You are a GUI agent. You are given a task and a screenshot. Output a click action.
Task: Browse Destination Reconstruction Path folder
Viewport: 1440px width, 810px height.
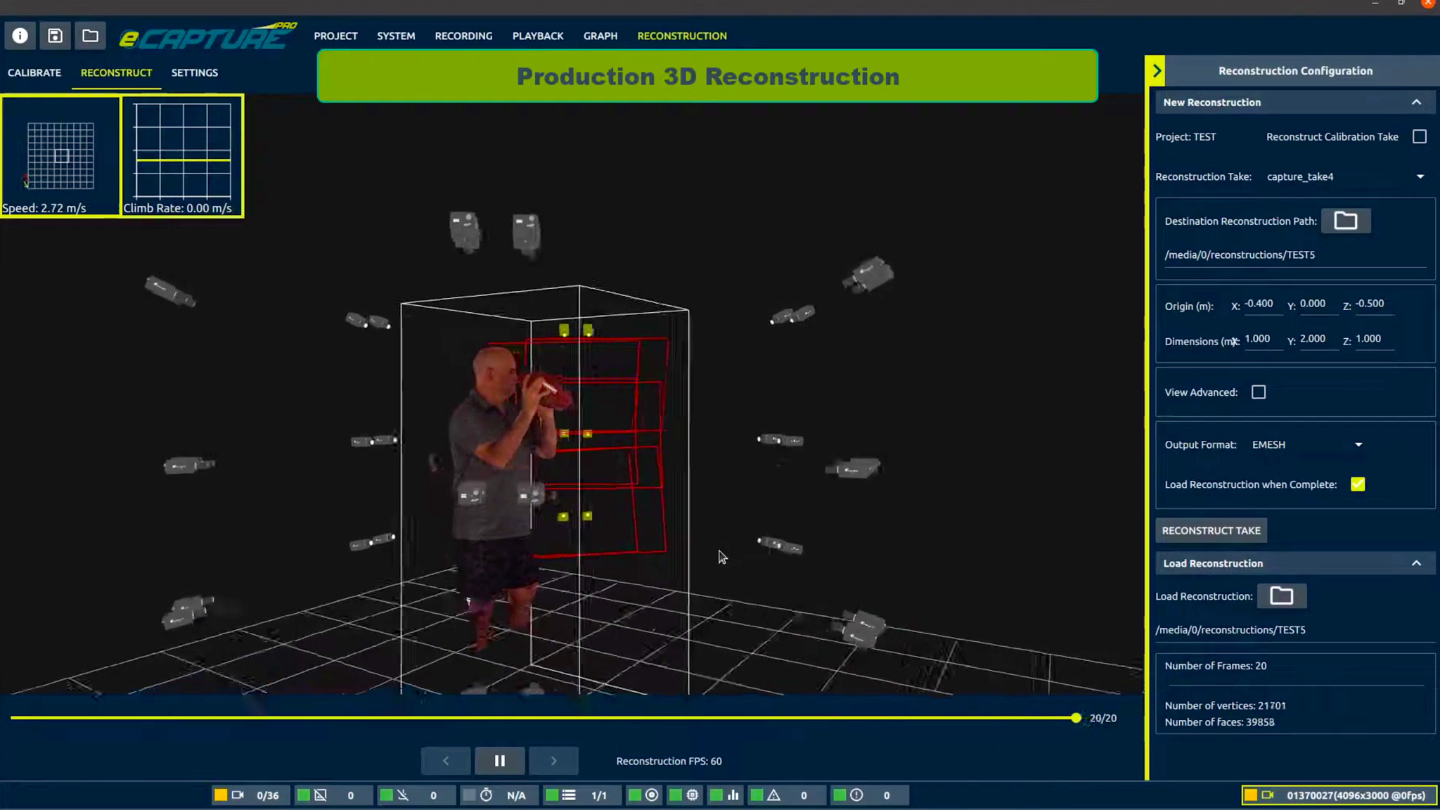(1345, 221)
